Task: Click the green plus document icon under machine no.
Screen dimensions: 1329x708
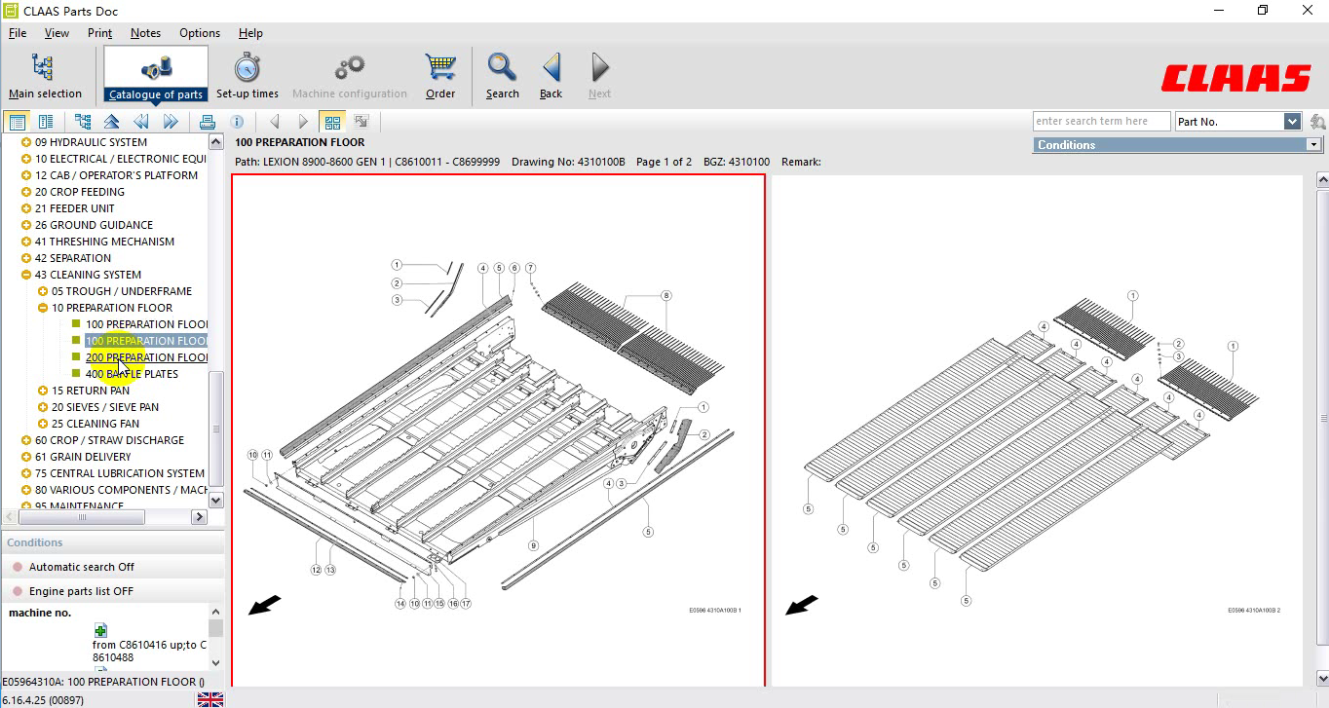Action: [100, 630]
